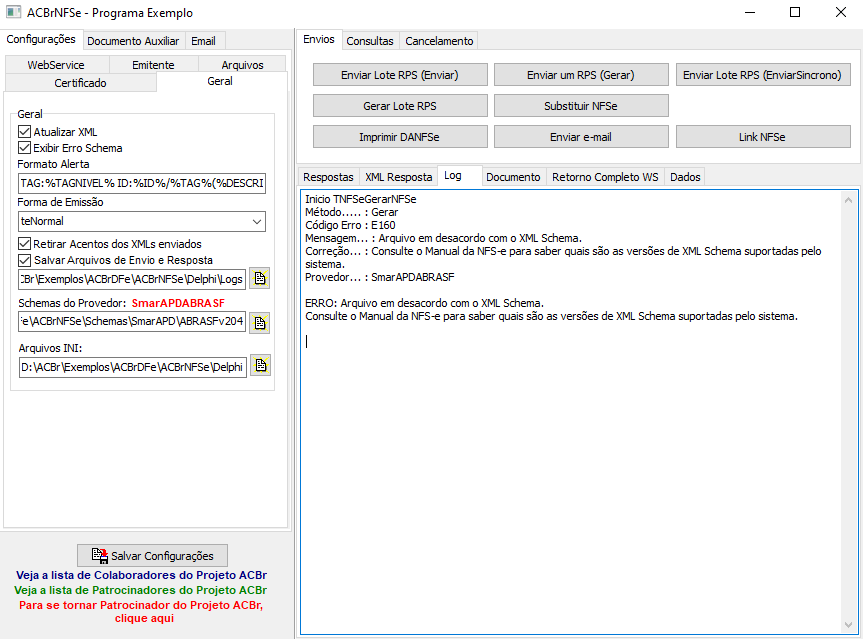Open the folder picker for the Schemas path
This screenshot has width=863, height=639.
pyautogui.click(x=260, y=323)
